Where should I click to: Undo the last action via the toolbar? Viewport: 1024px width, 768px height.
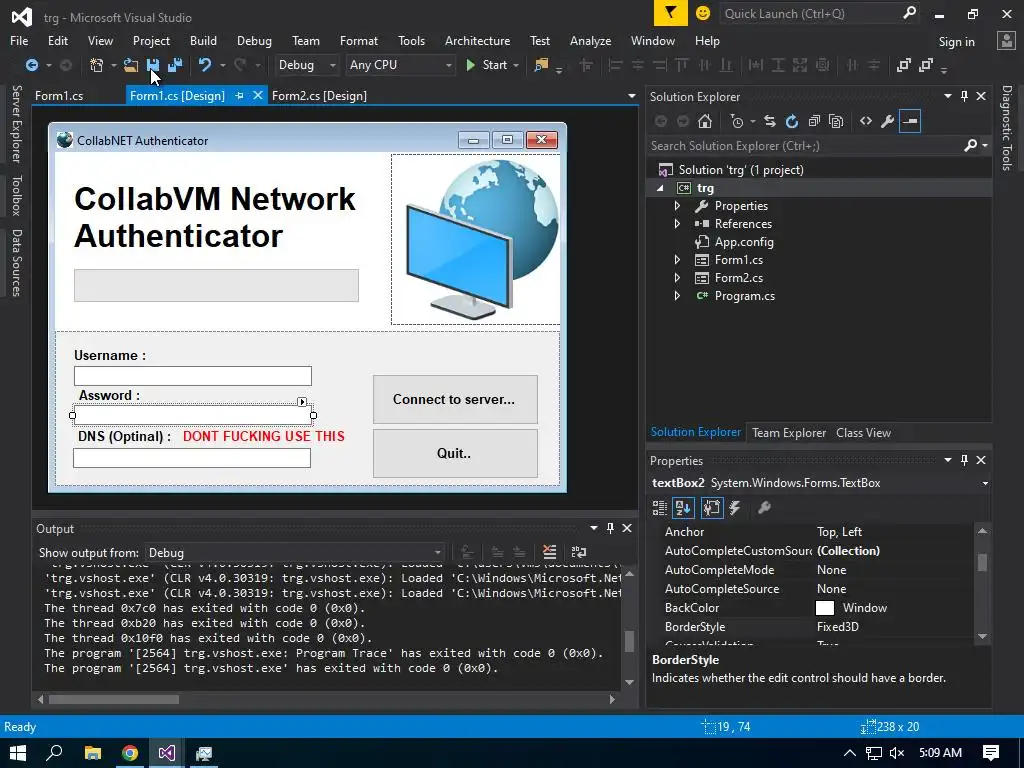tap(205, 65)
